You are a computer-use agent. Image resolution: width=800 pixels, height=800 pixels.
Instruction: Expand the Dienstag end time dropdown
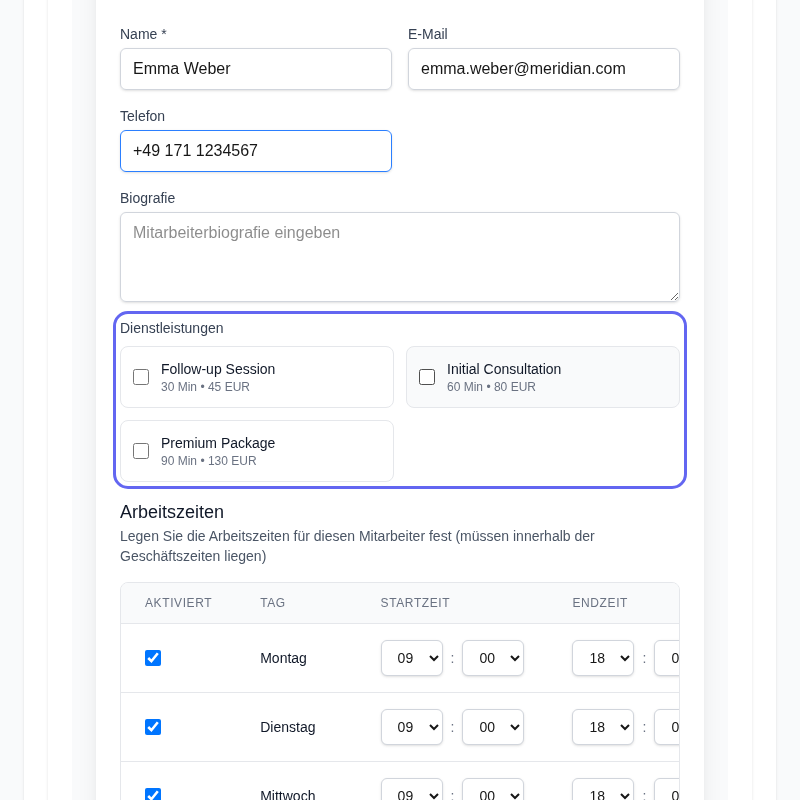(x=603, y=727)
